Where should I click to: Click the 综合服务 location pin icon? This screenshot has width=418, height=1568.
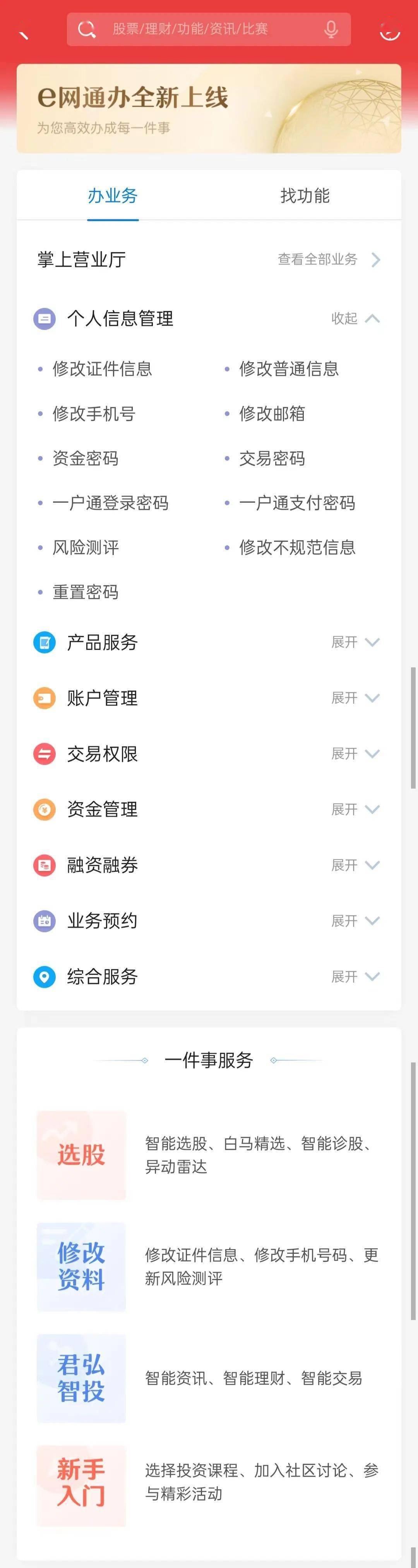pyautogui.click(x=44, y=977)
